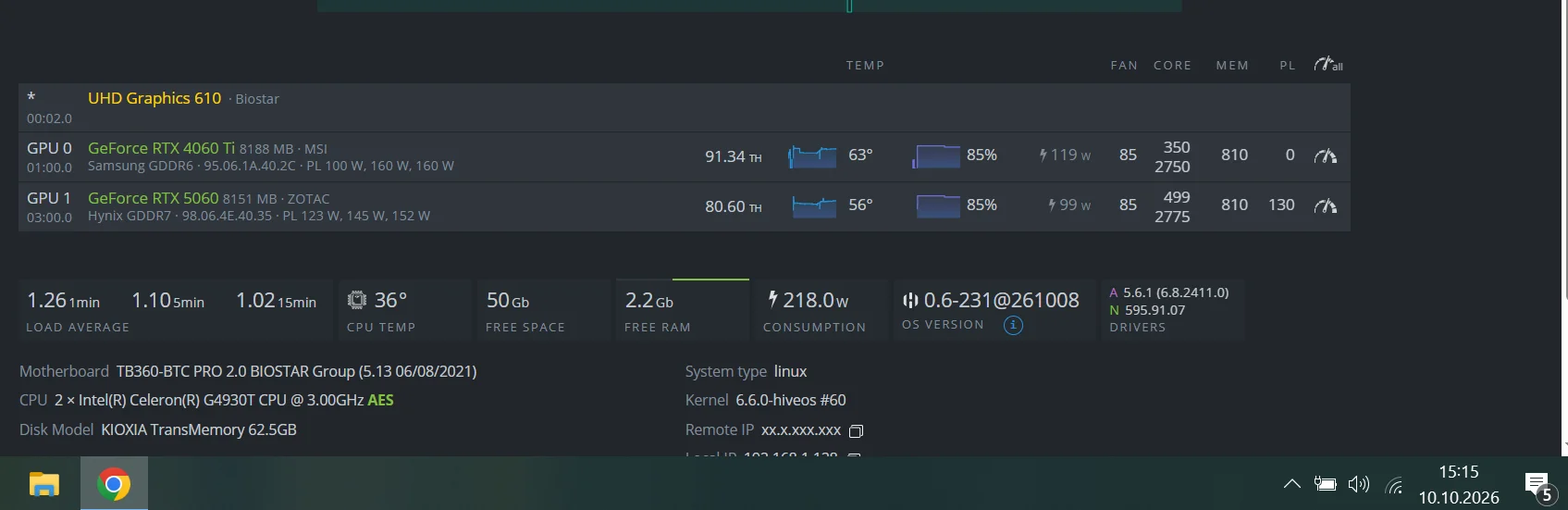
Task: Click the OS version info icon
Action: [x=1013, y=325]
